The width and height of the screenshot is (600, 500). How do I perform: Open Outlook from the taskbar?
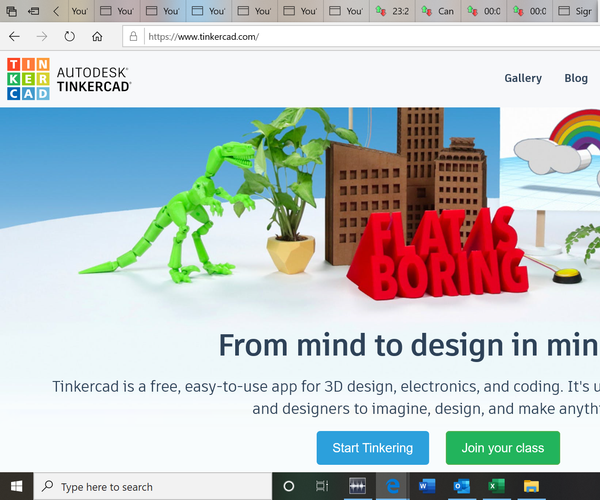461,486
